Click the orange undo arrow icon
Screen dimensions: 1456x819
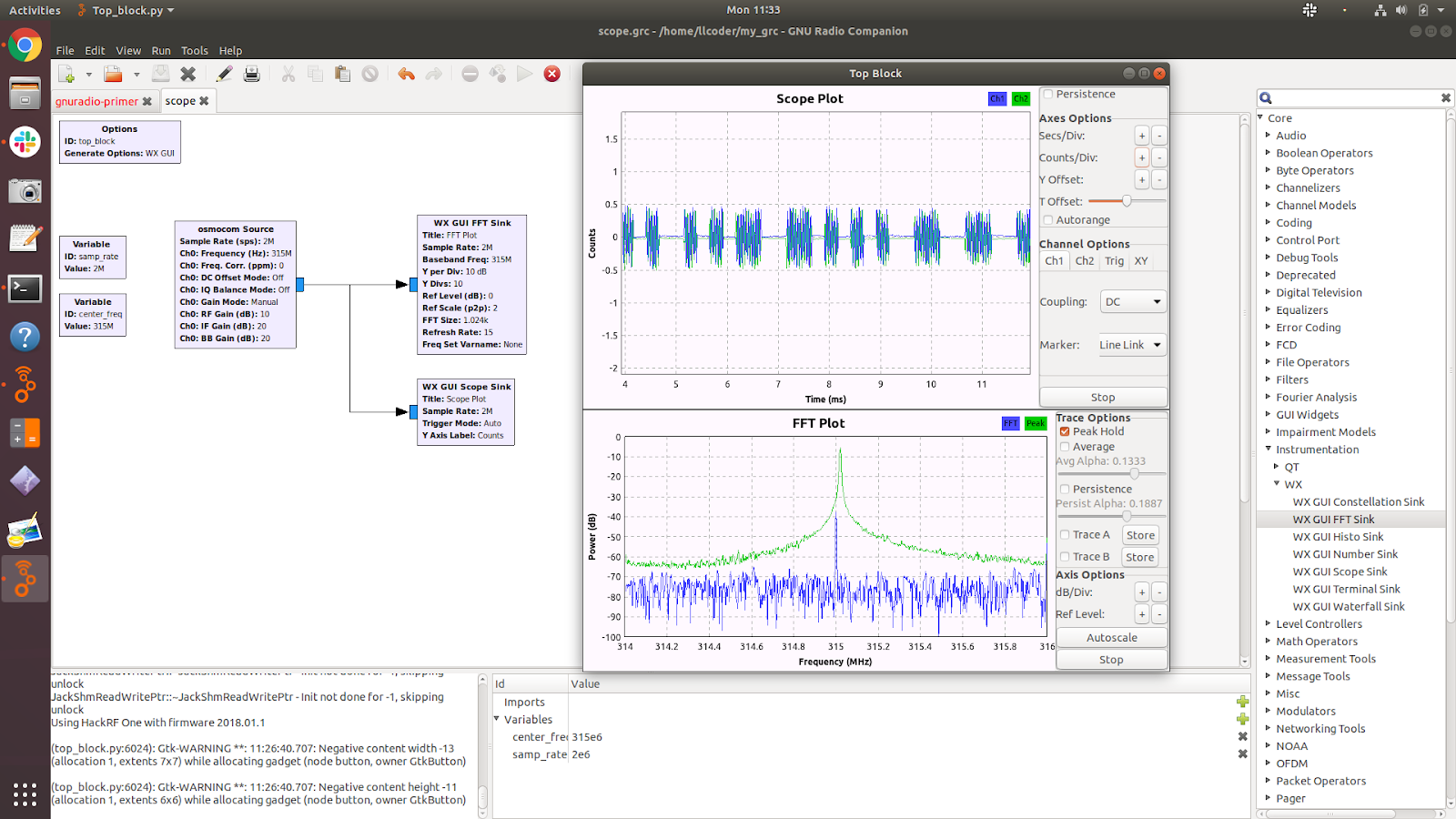click(x=406, y=74)
